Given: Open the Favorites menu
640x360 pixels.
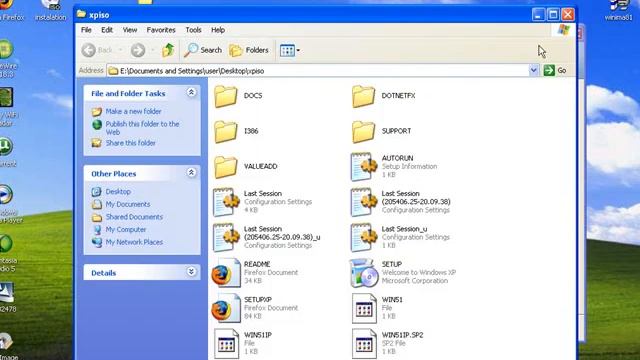Looking at the screenshot, I should [x=161, y=30].
